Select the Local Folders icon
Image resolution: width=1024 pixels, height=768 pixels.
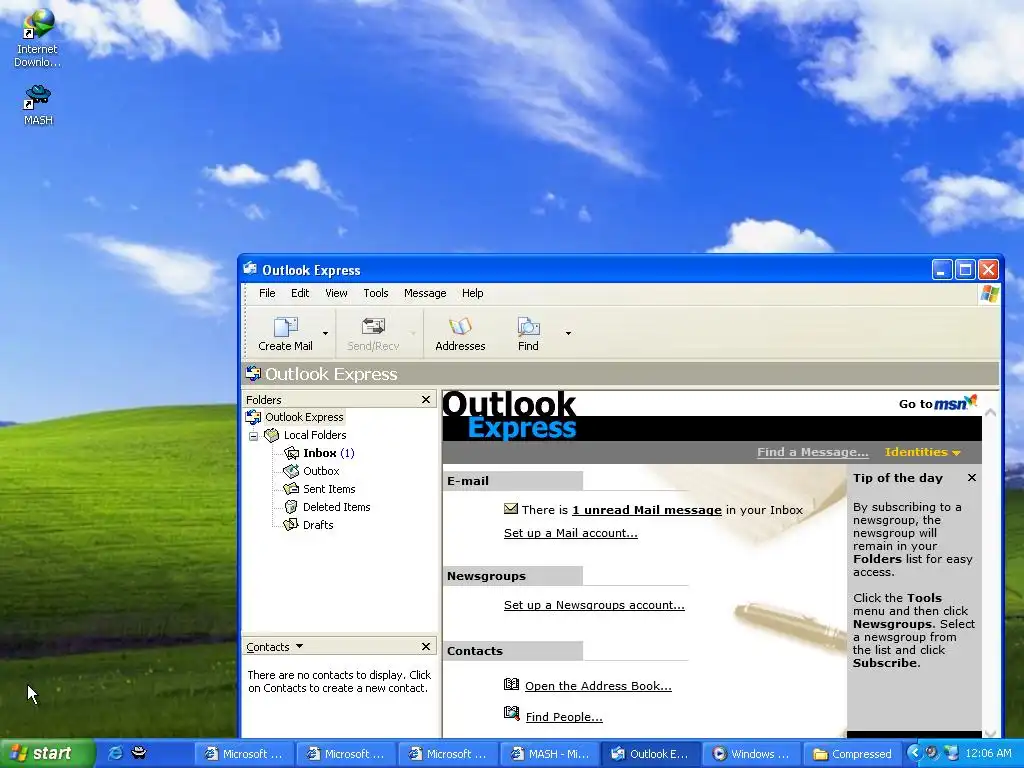pyautogui.click(x=271, y=435)
